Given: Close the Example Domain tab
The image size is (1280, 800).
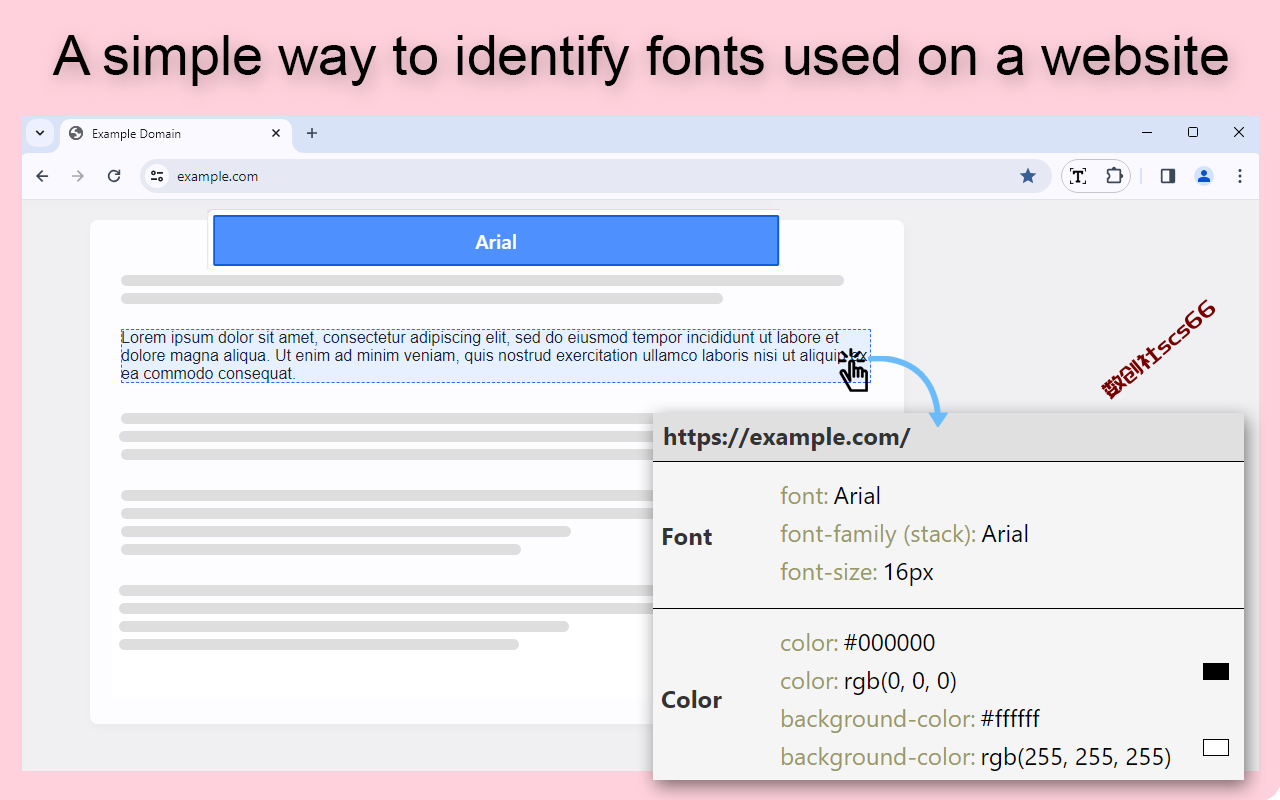Looking at the screenshot, I should [x=276, y=133].
